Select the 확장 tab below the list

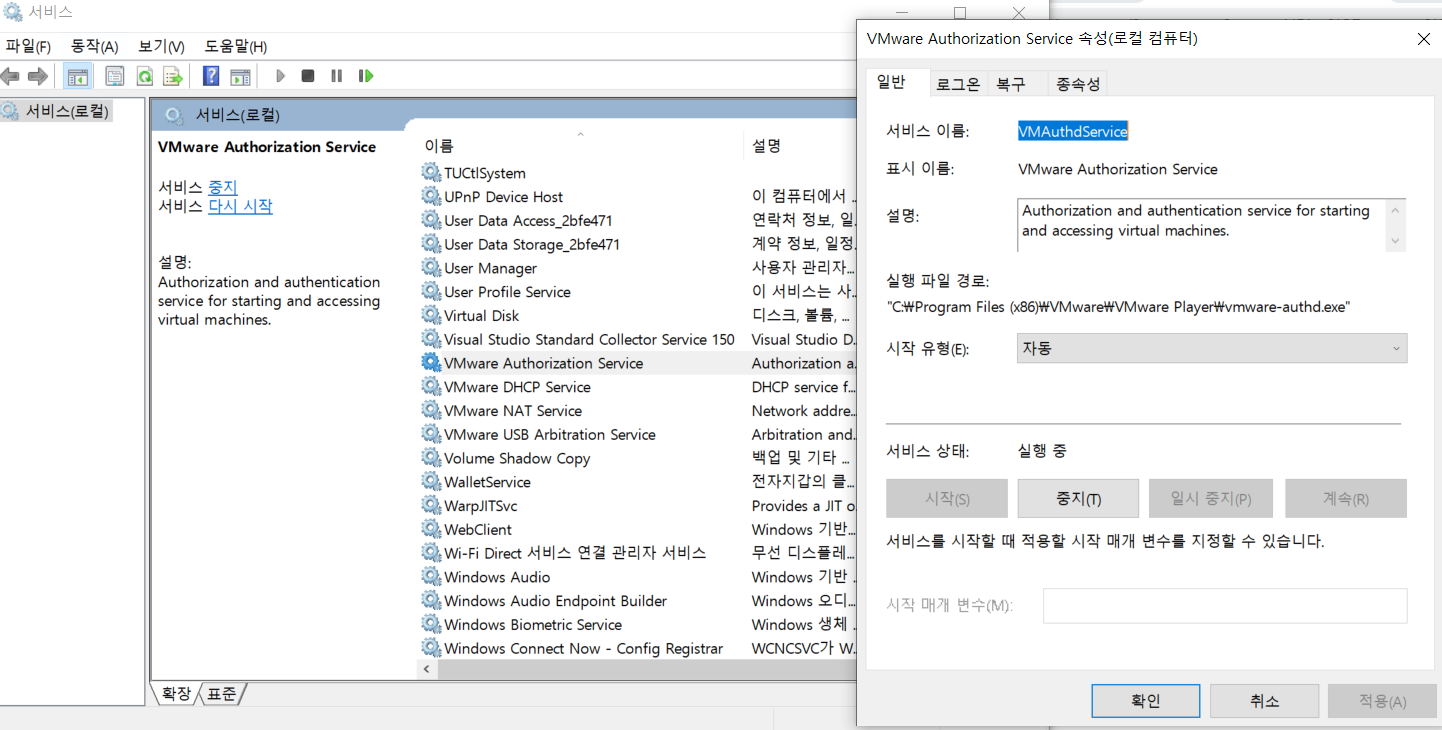176,693
